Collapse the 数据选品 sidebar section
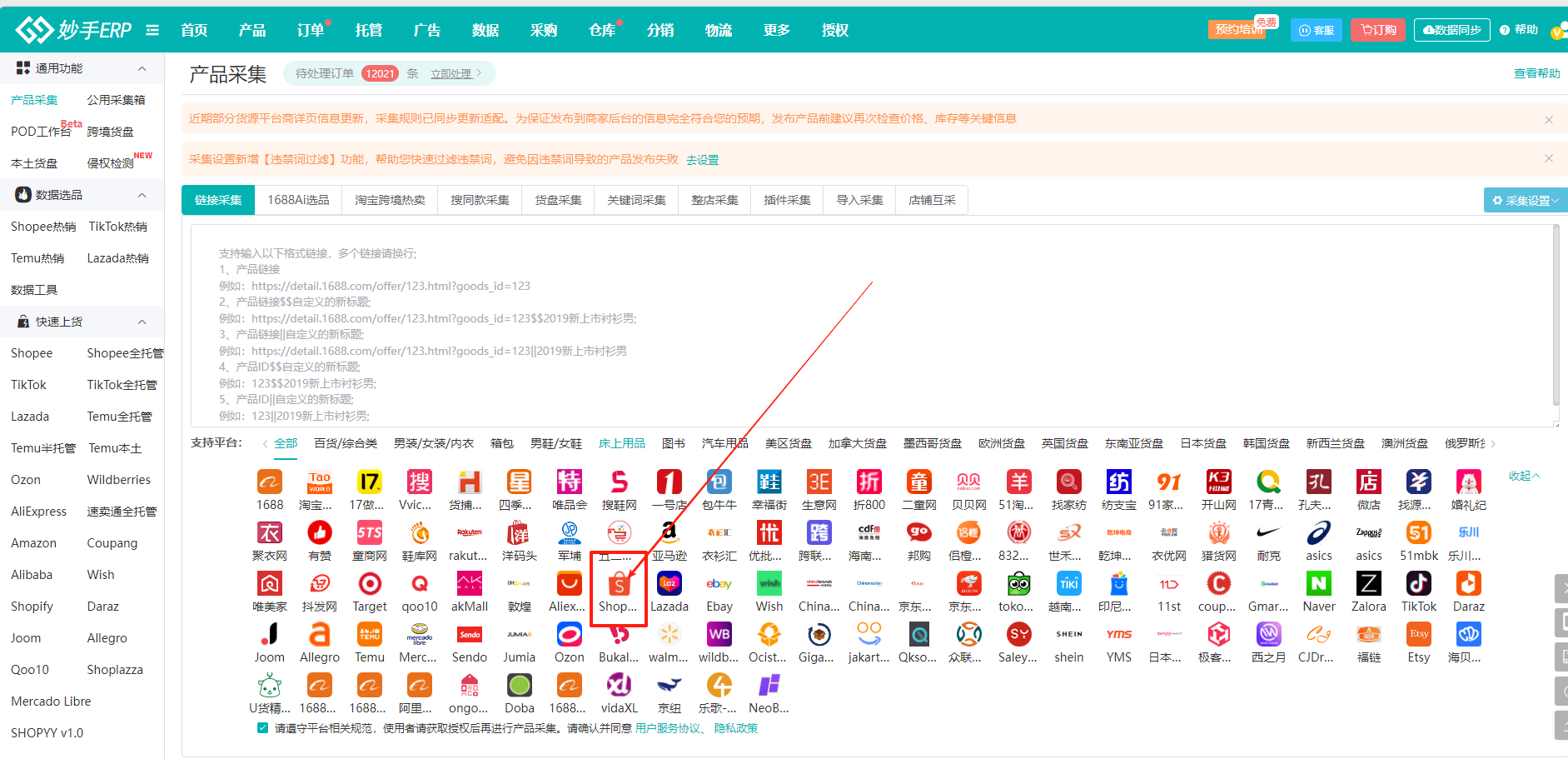 (x=142, y=195)
